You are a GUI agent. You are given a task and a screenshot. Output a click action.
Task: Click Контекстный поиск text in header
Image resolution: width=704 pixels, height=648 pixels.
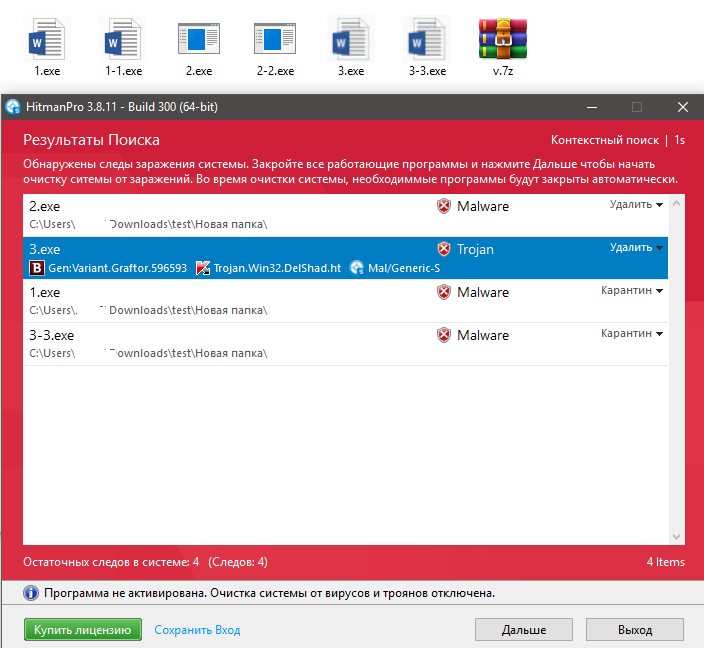click(x=605, y=140)
